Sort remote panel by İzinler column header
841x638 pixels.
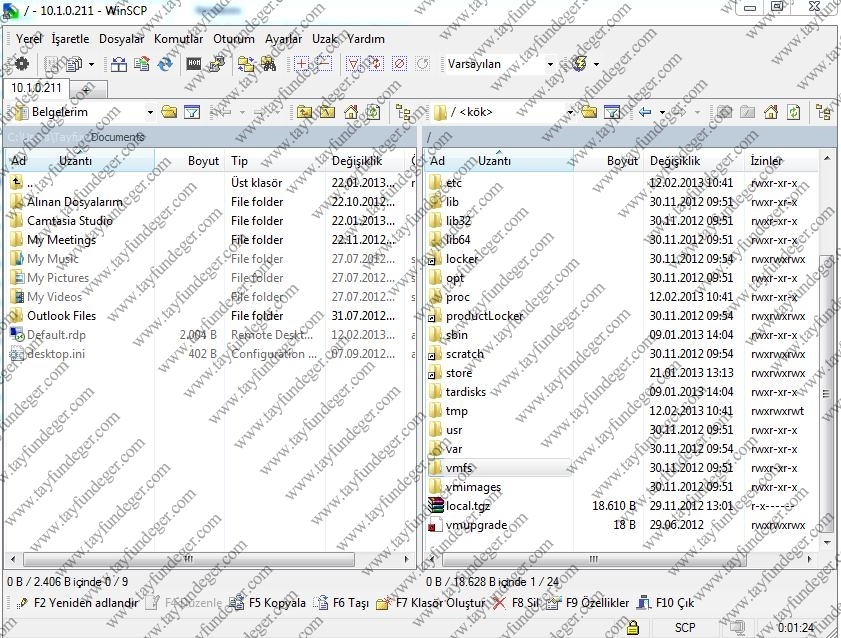(x=782, y=161)
